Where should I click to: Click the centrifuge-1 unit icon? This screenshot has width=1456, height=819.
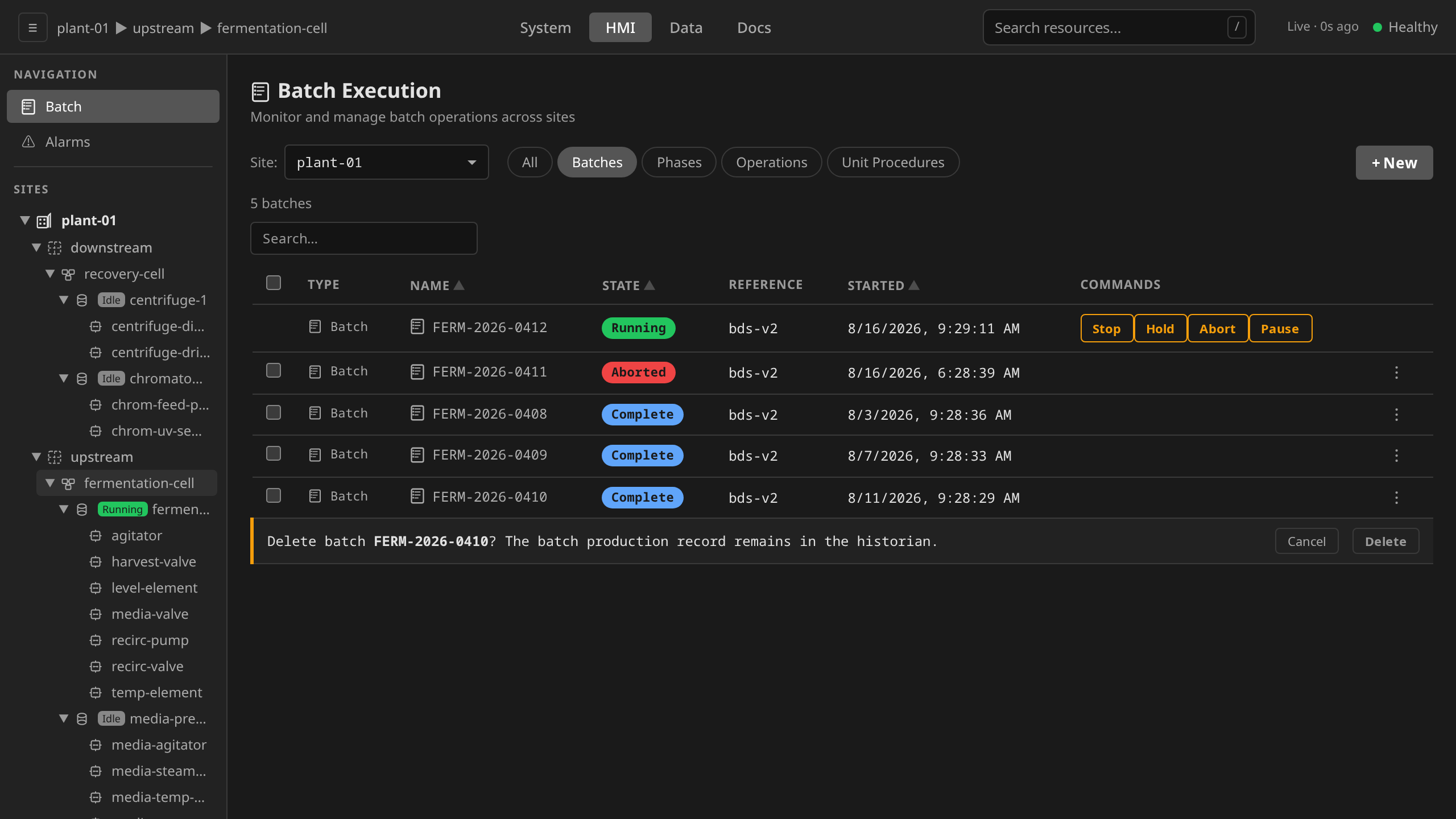click(82, 300)
